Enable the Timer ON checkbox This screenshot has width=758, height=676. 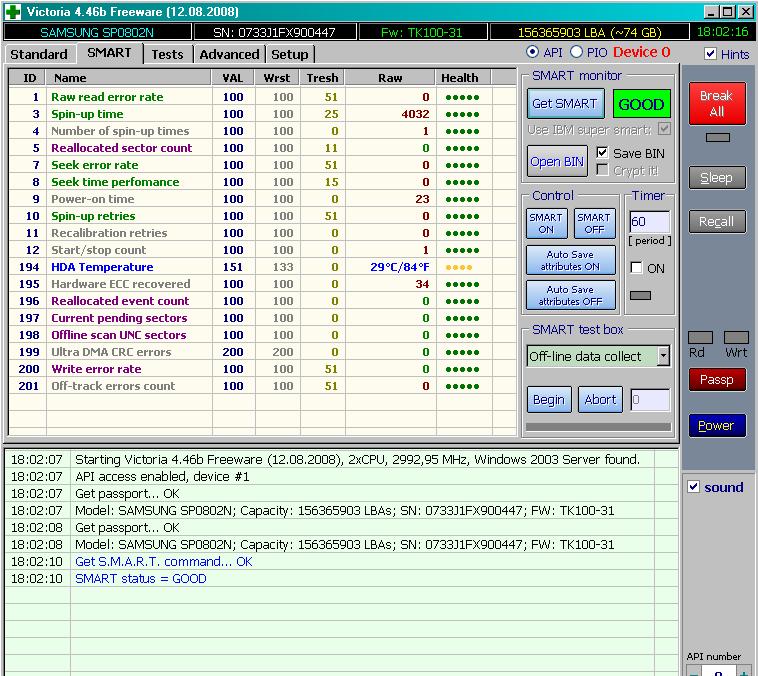pyautogui.click(x=637, y=268)
